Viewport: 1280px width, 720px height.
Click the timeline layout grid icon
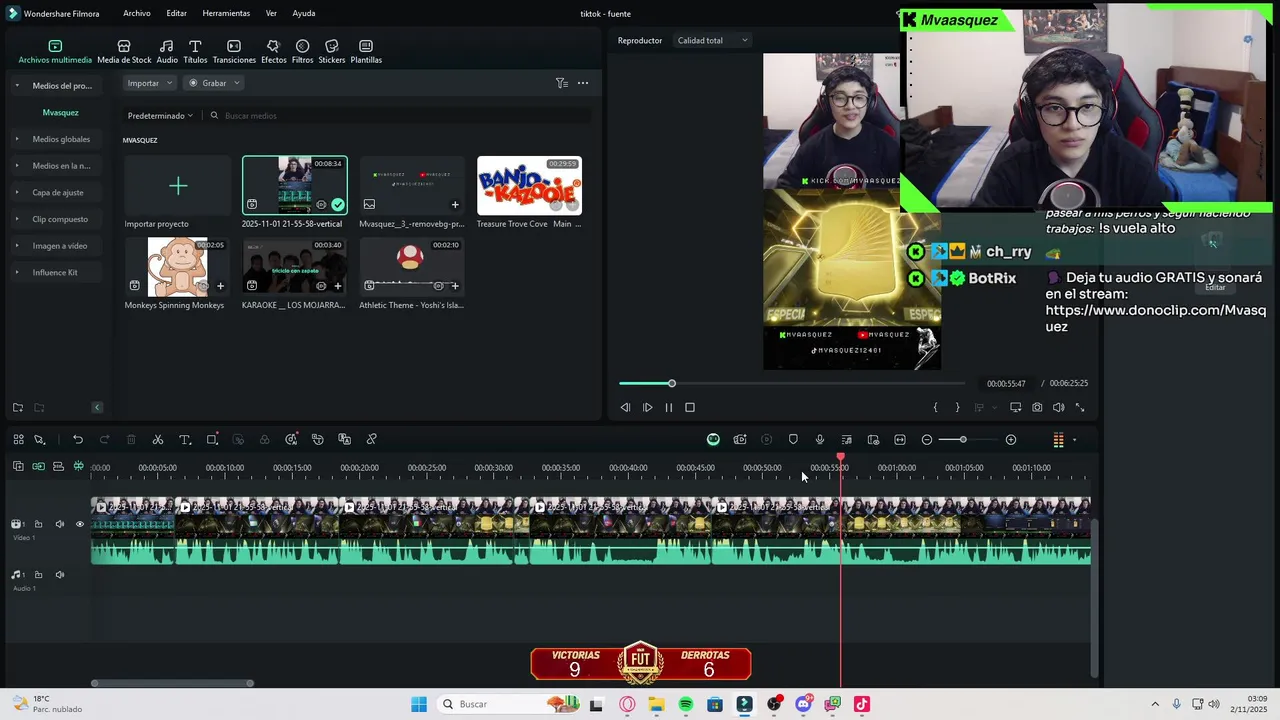click(x=18, y=440)
